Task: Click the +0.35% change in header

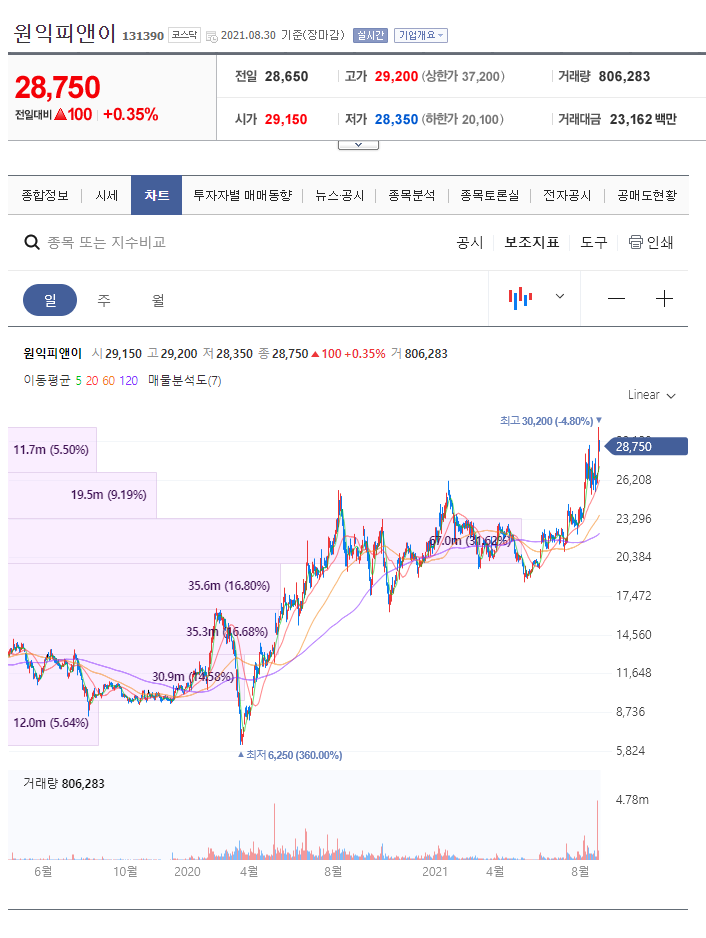Action: tap(130, 114)
